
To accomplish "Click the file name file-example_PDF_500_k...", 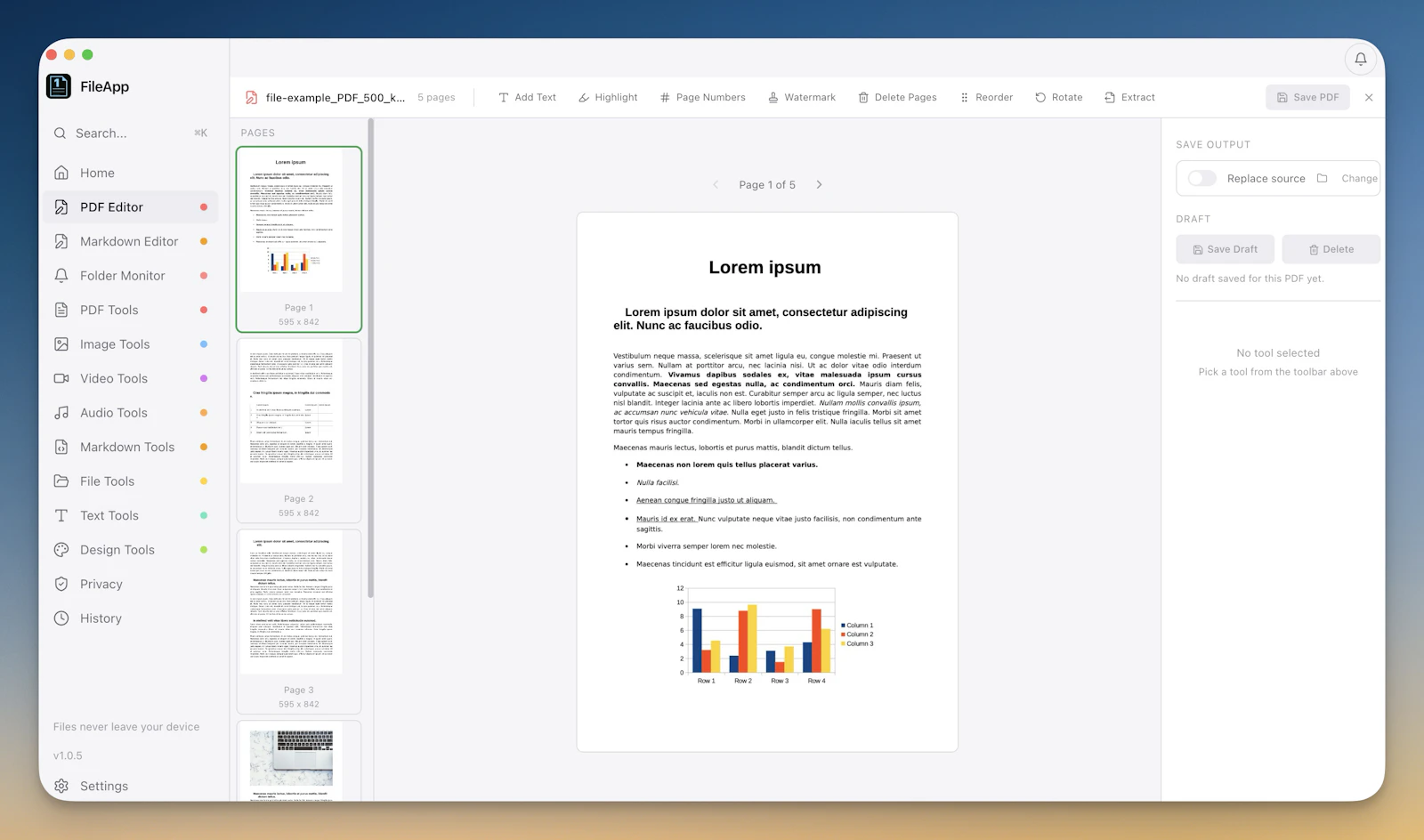I will 336,98.
